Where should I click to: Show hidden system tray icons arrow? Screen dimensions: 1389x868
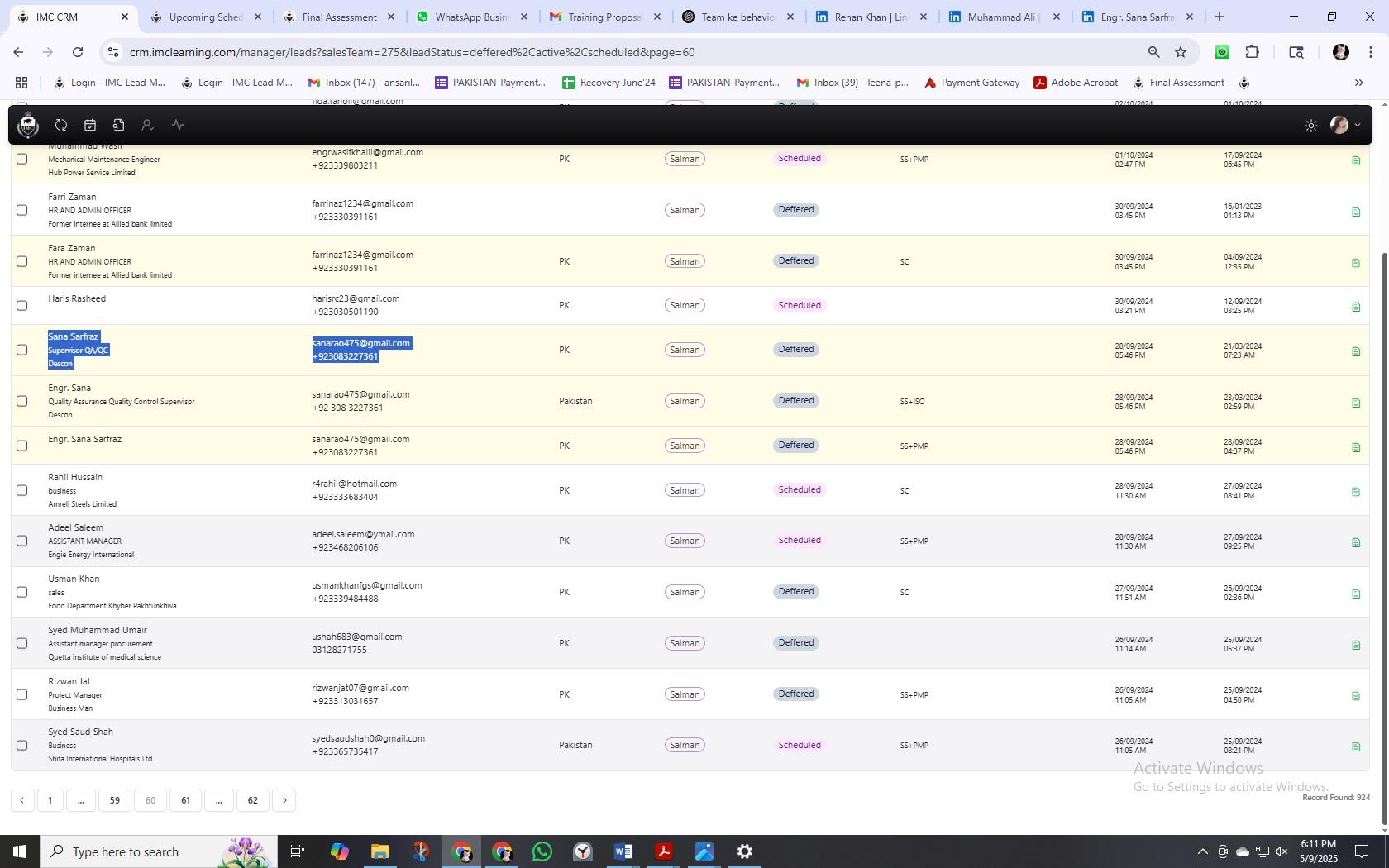click(1203, 851)
